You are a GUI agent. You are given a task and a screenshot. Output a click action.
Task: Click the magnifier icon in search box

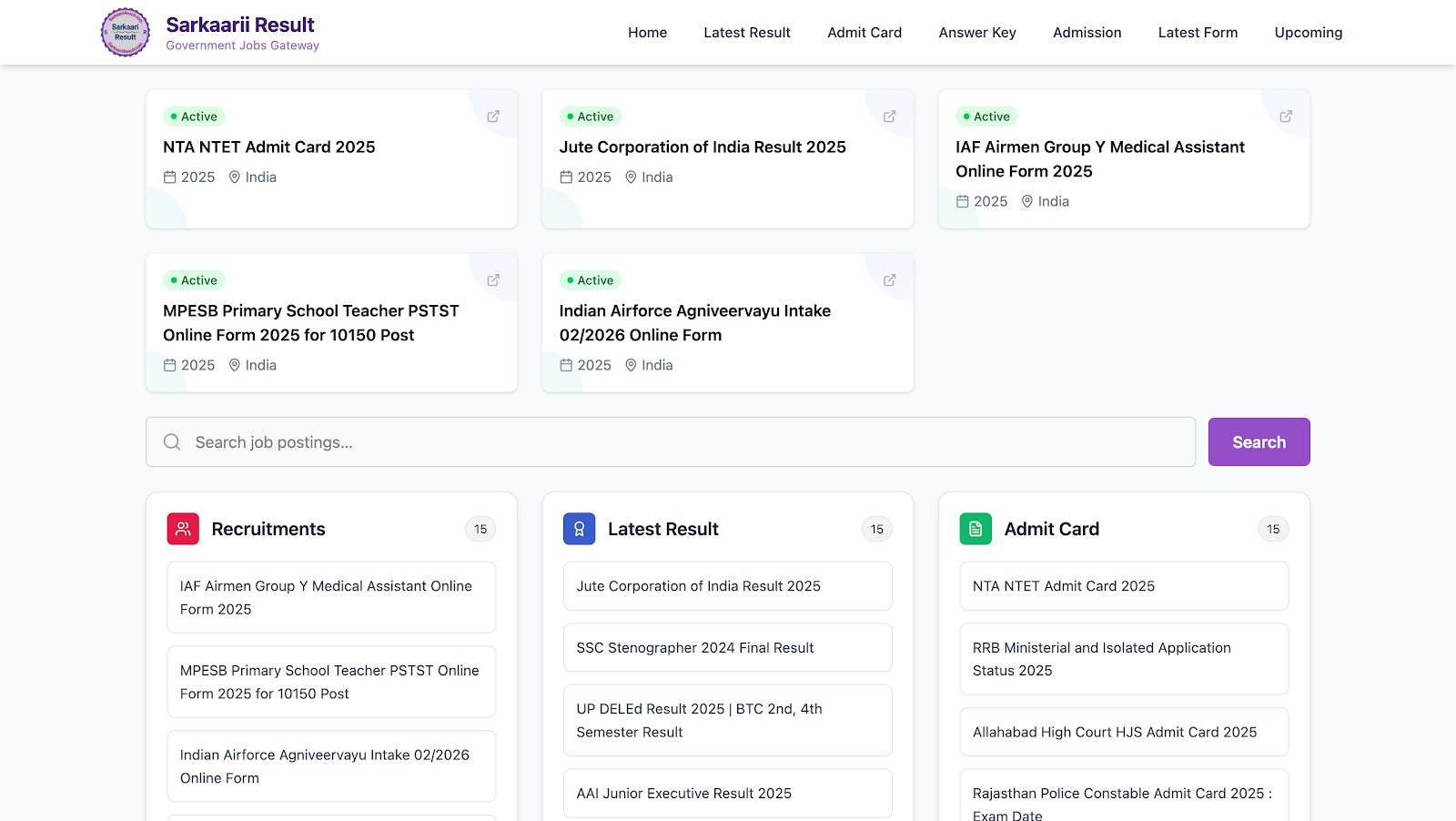172,442
